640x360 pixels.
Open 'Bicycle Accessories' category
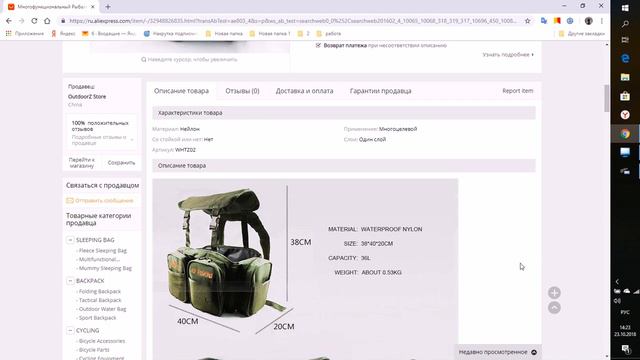[x=102, y=341]
